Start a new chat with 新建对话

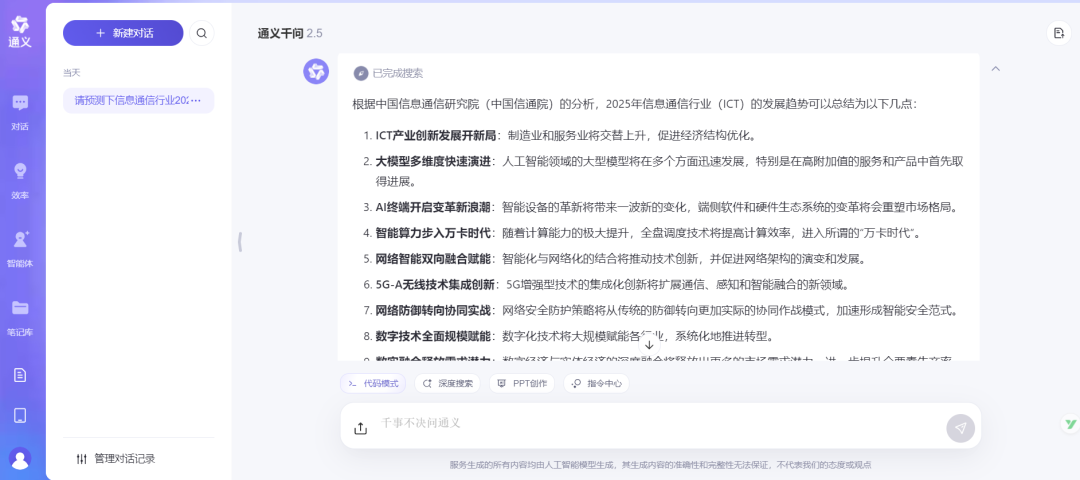[x=123, y=33]
